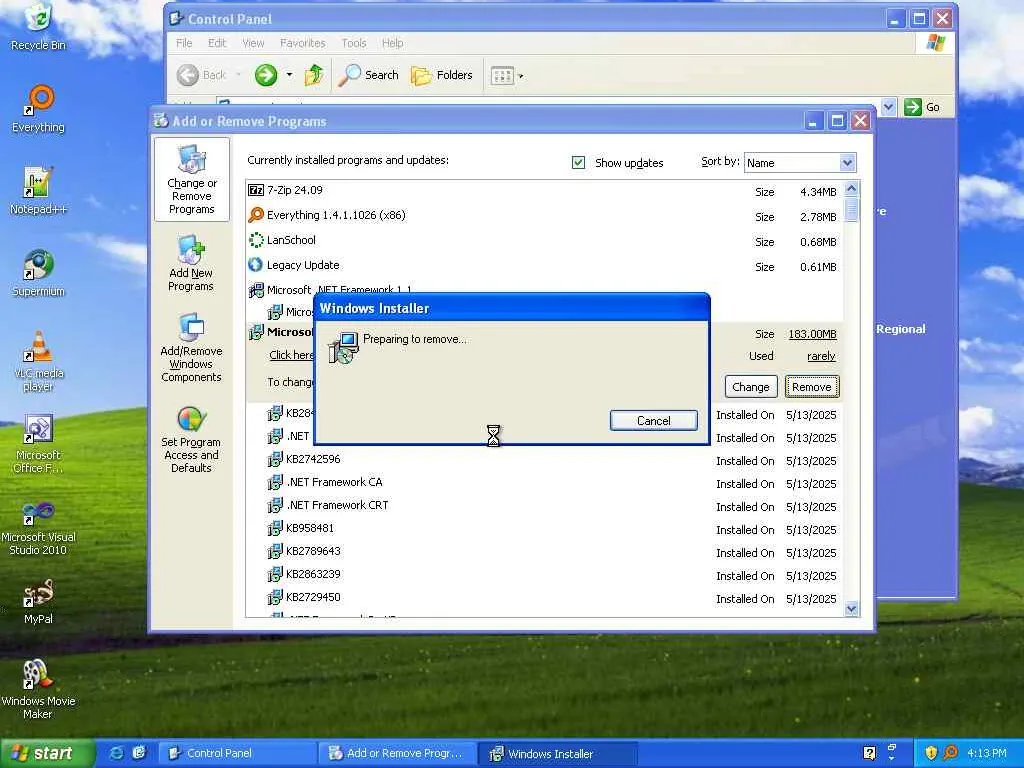Click Folders in the Control Panel toolbar

click(441, 75)
